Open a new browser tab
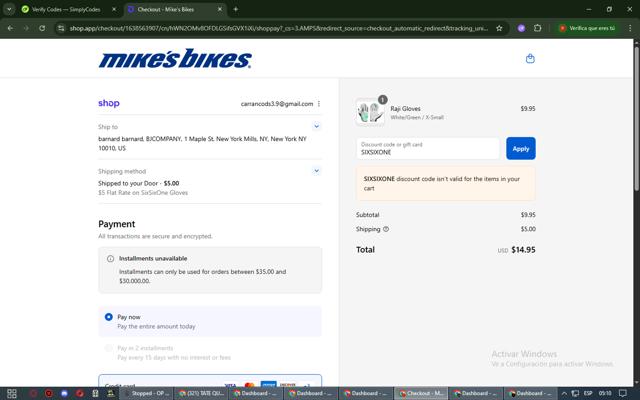 coord(236,9)
